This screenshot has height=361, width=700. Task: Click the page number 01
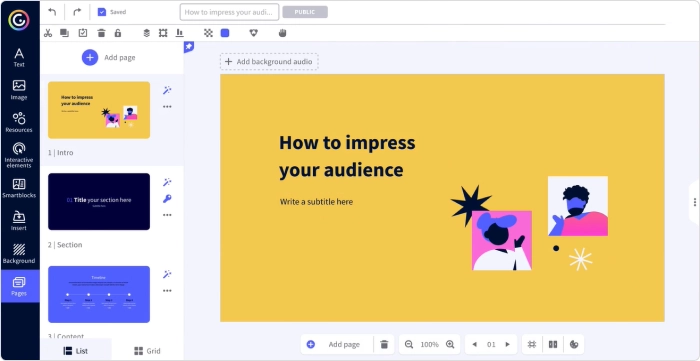491,344
